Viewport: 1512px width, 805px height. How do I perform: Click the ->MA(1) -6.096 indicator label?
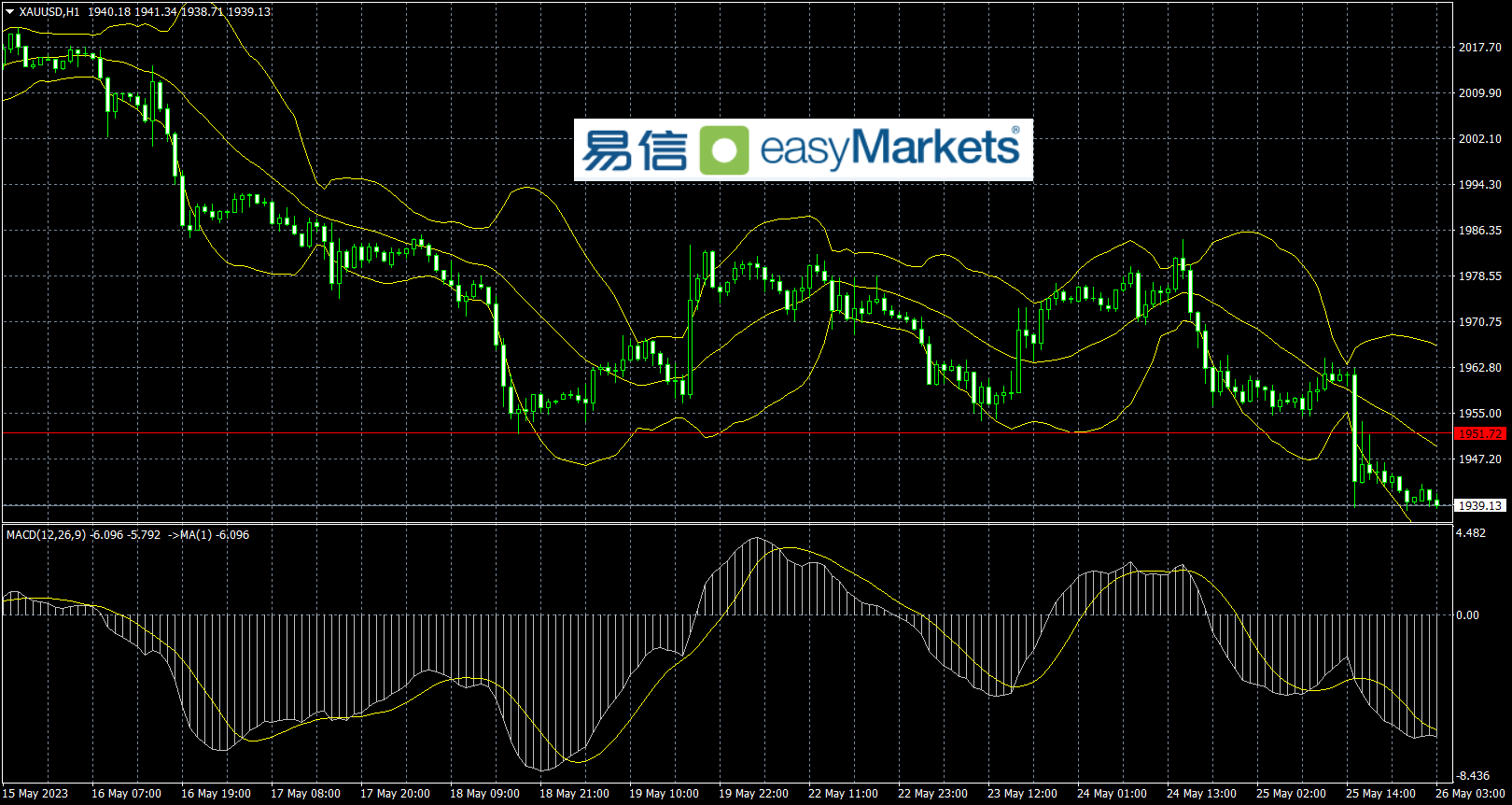208,535
